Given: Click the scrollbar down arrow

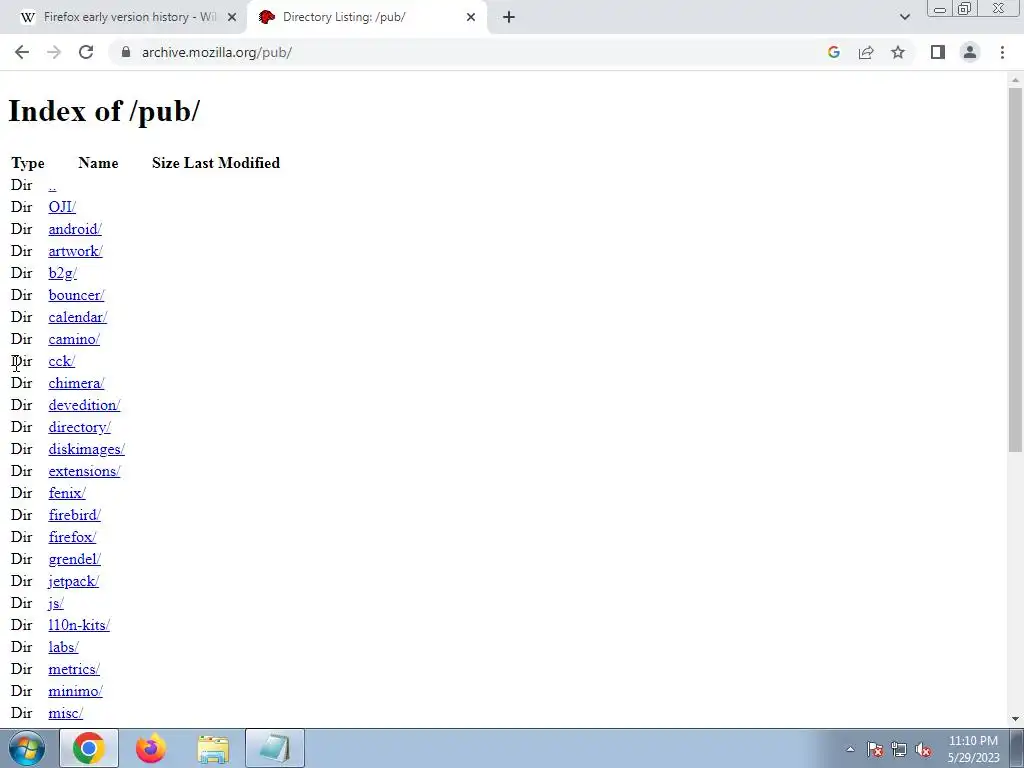Looking at the screenshot, I should (x=1015, y=719).
